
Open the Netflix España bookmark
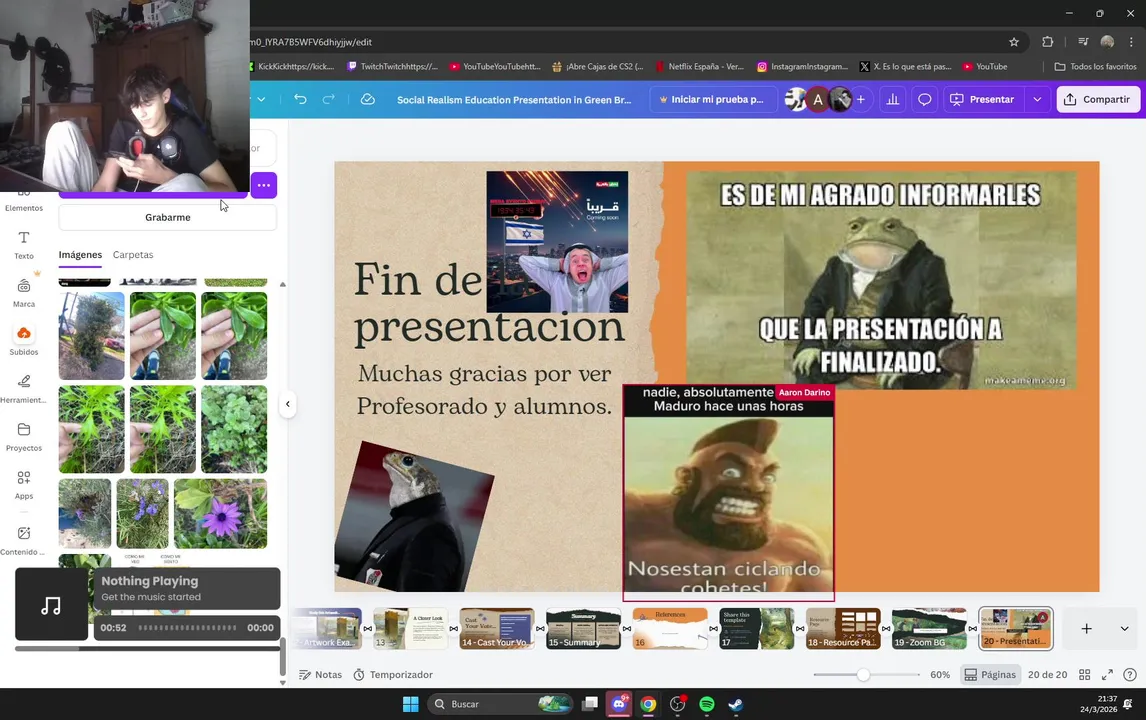click(699, 67)
